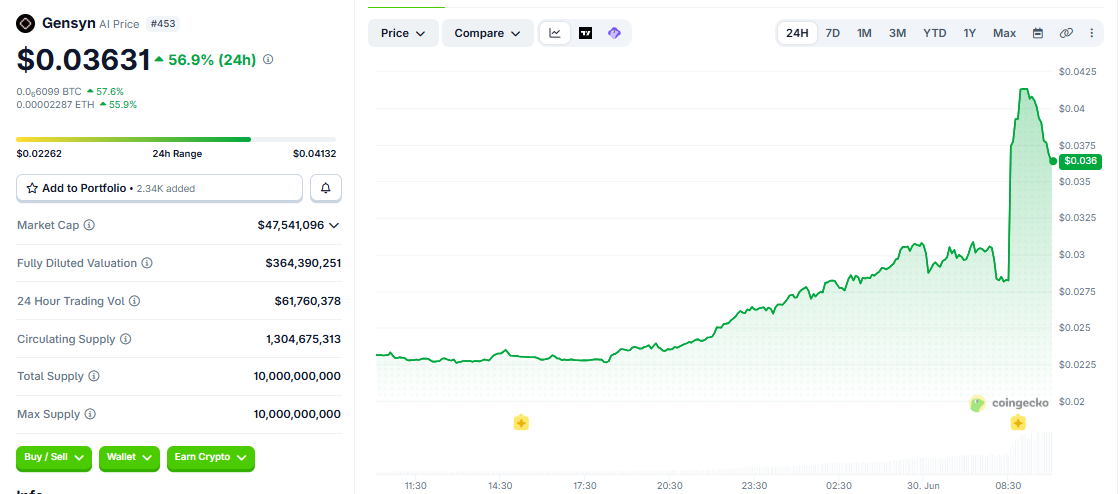Click the $0.03631 price value
Image resolution: width=1120 pixels, height=494 pixels.
click(84, 60)
